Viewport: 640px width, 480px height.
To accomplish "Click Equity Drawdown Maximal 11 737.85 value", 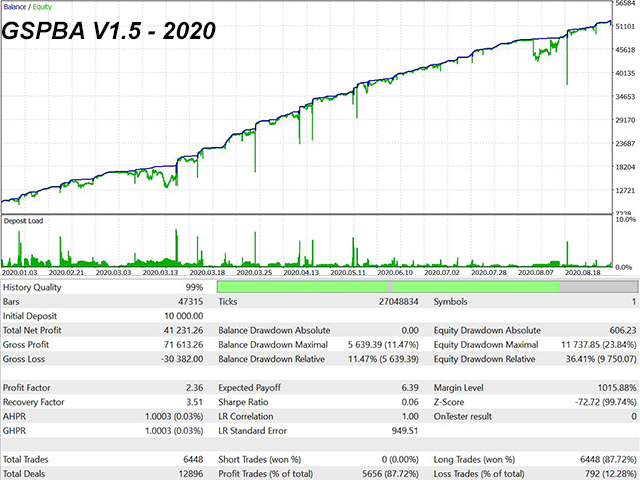I will (x=599, y=345).
